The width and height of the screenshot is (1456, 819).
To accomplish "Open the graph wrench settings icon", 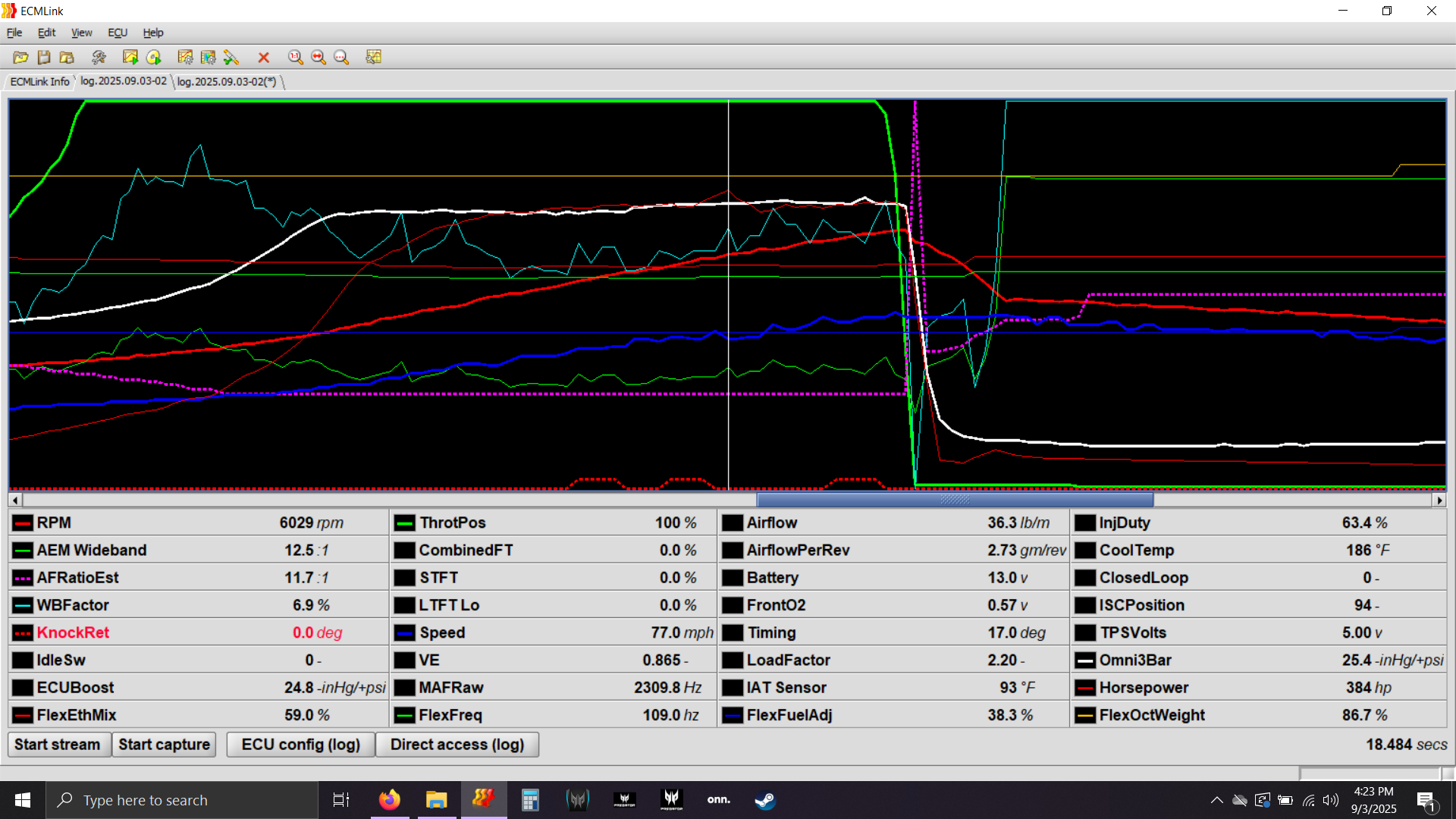I will point(374,58).
